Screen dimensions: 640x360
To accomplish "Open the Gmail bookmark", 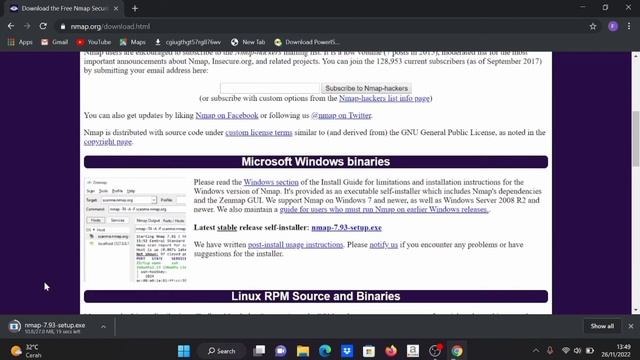I will point(55,42).
